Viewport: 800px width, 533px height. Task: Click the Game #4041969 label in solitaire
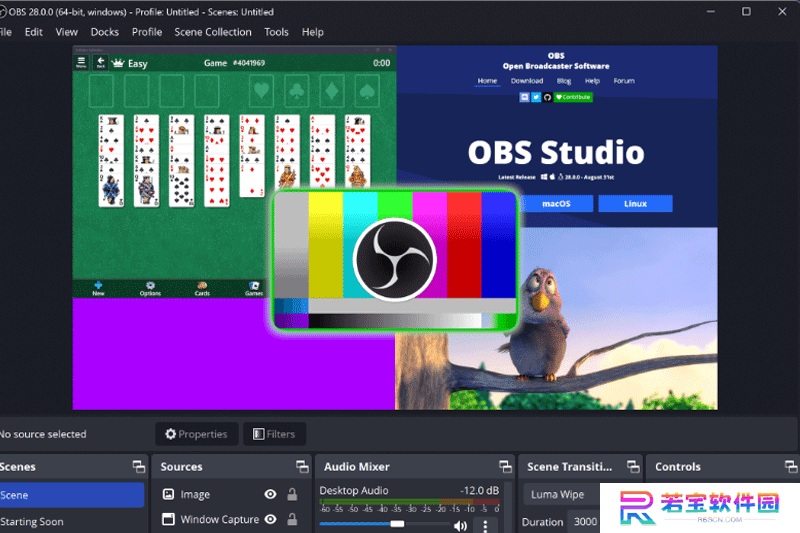(x=234, y=63)
